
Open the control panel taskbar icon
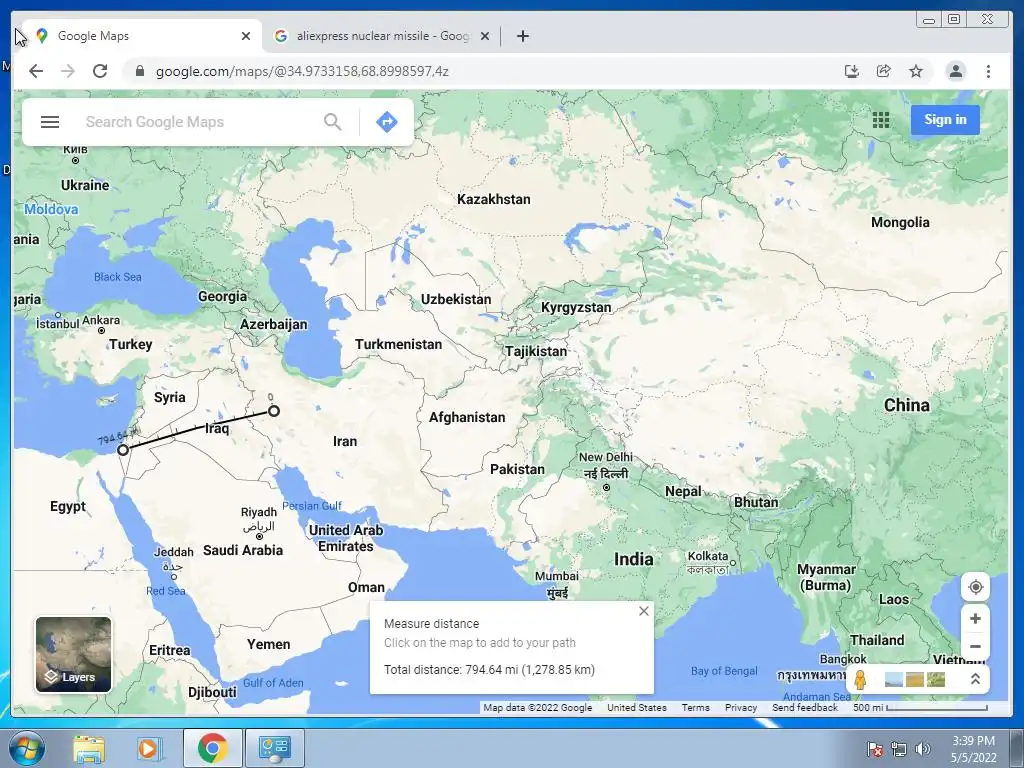pos(274,748)
